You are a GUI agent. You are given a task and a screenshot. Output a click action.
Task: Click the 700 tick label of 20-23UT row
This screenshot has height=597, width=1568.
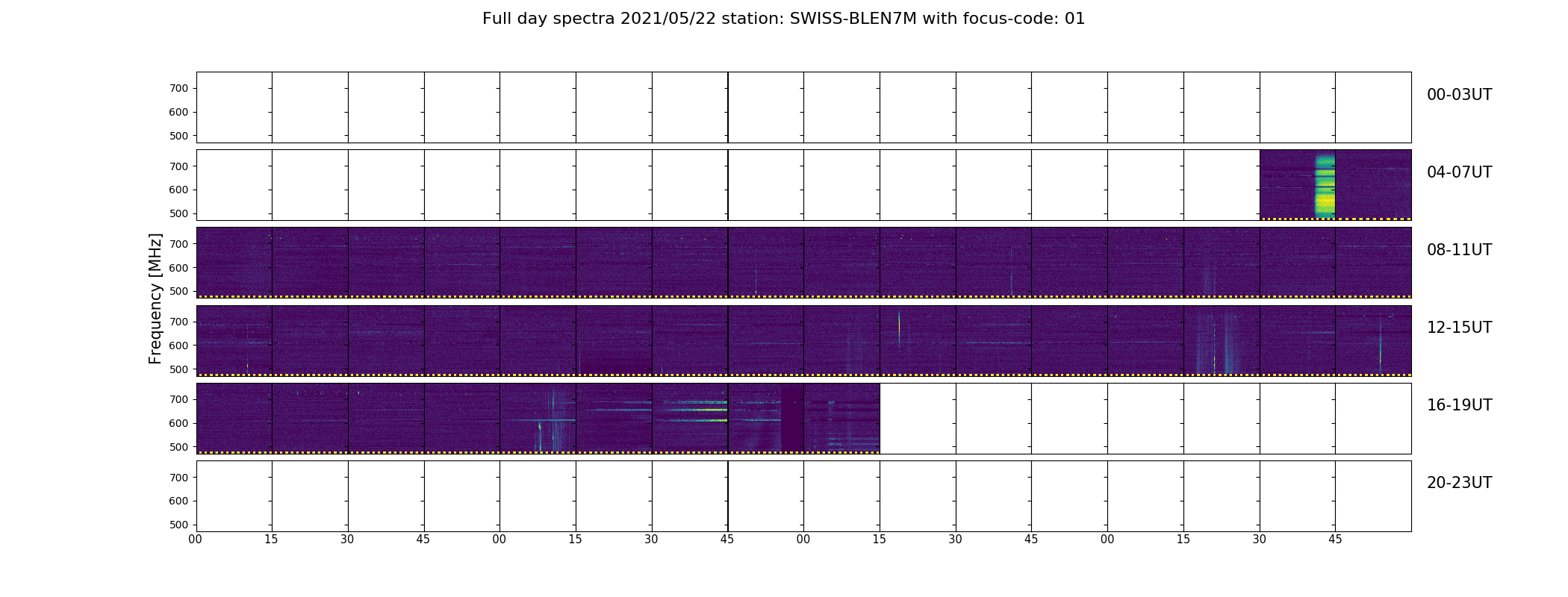pos(178,478)
